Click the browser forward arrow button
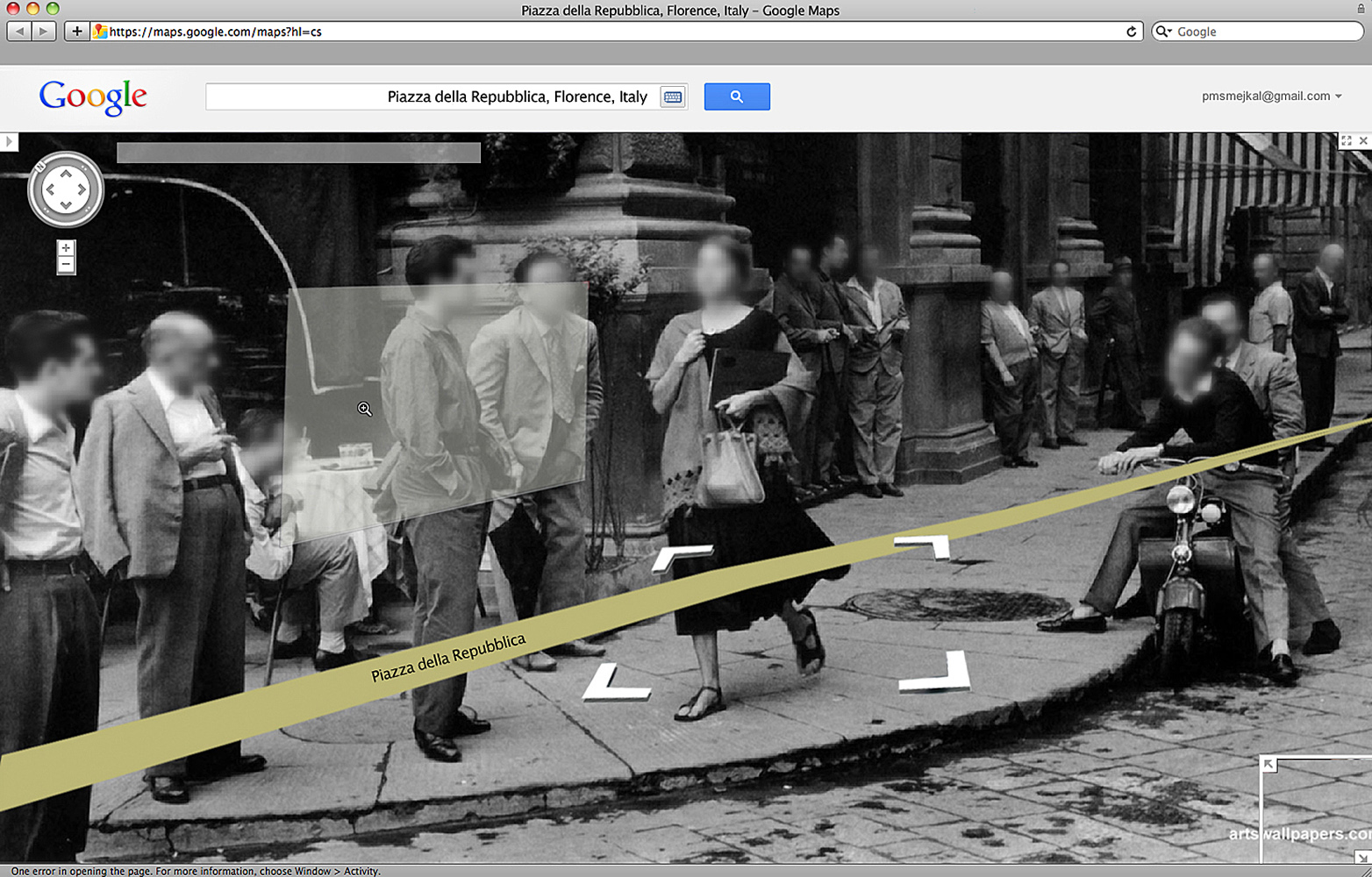Image resolution: width=1372 pixels, height=877 pixels. coord(44,32)
